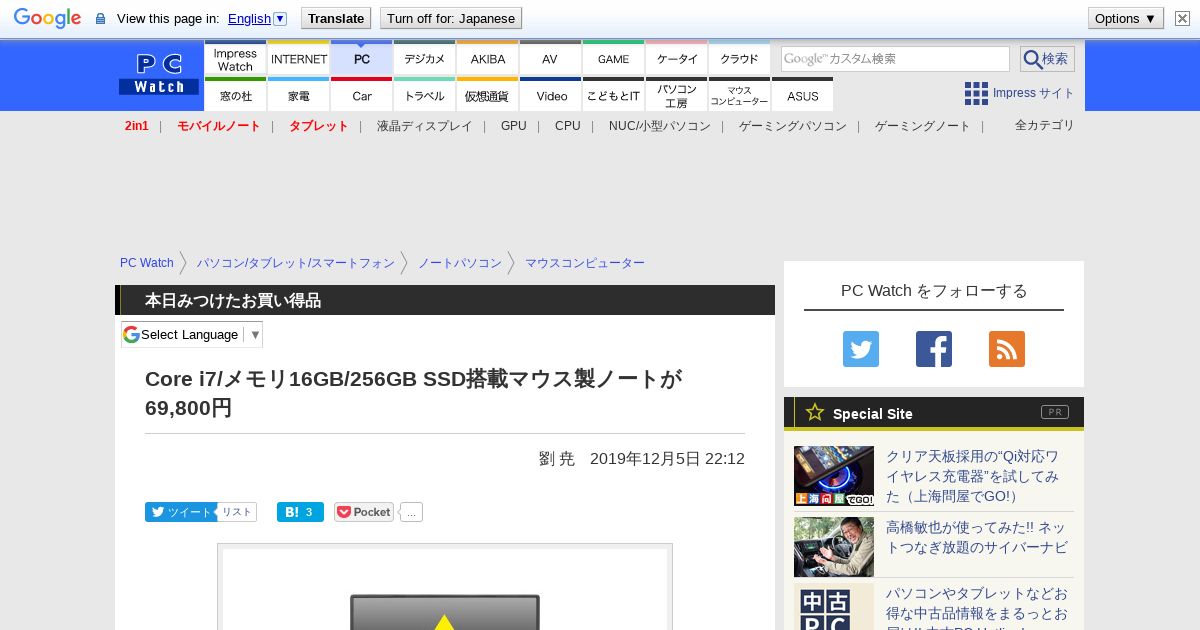Open the クラウド tab
This screenshot has width=1200, height=630.
pyautogui.click(x=740, y=59)
